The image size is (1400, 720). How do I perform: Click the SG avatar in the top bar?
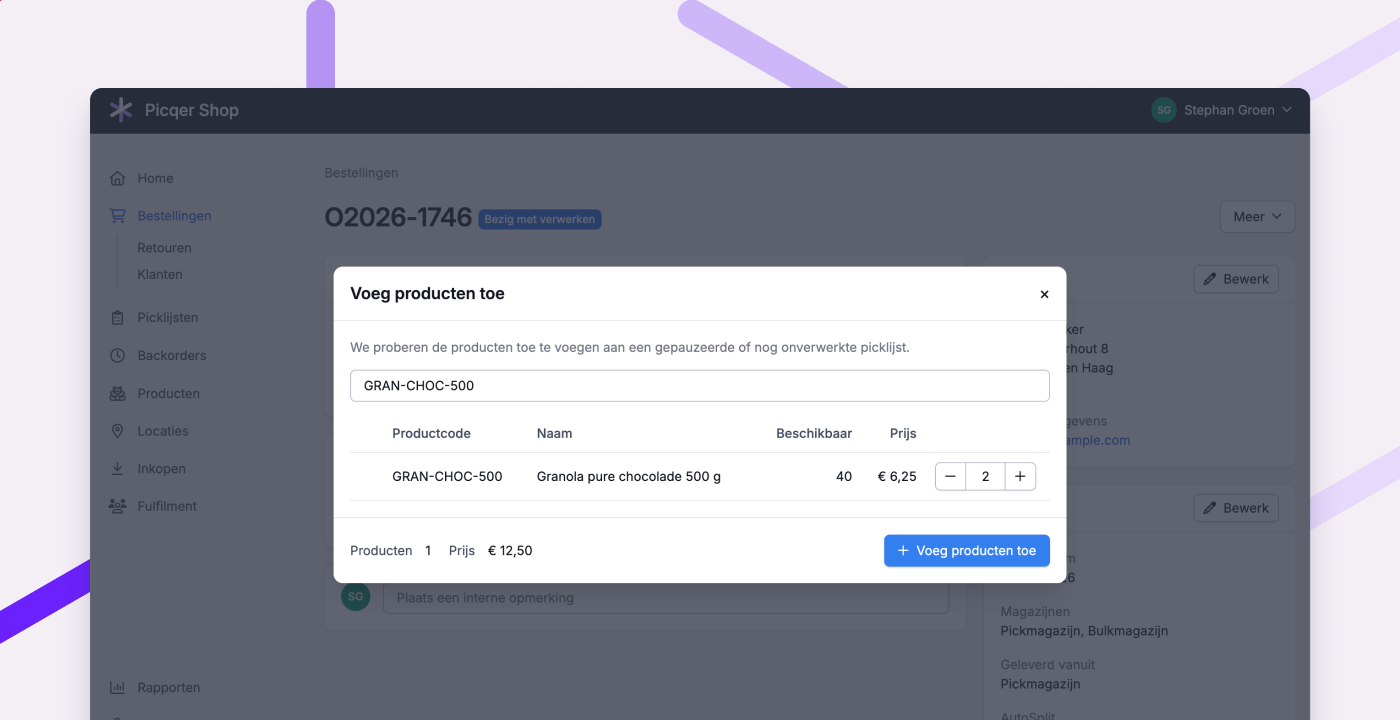(1163, 110)
